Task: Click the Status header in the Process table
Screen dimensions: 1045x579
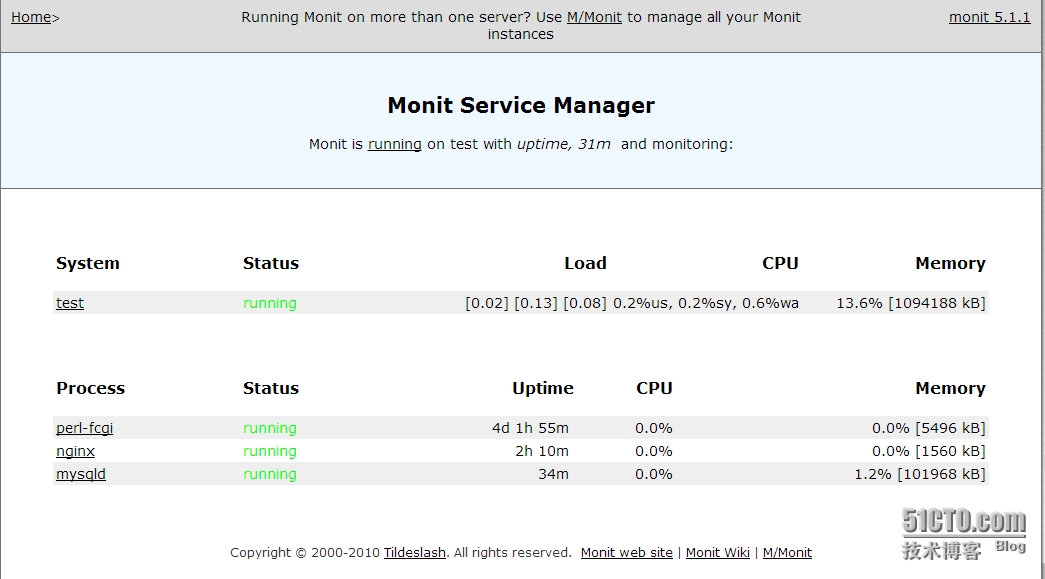Action: (x=271, y=388)
